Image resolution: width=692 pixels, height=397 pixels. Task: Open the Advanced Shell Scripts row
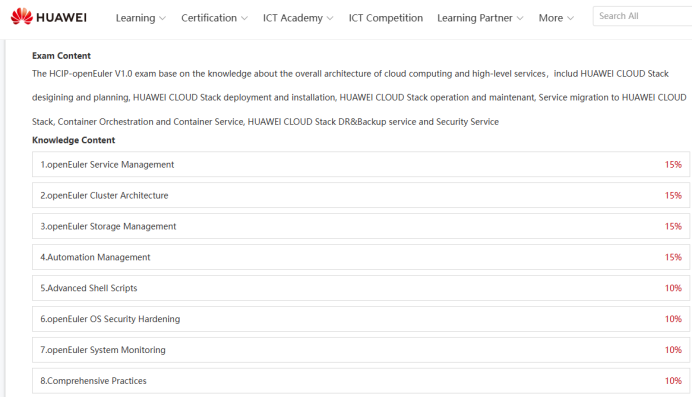click(x=361, y=288)
